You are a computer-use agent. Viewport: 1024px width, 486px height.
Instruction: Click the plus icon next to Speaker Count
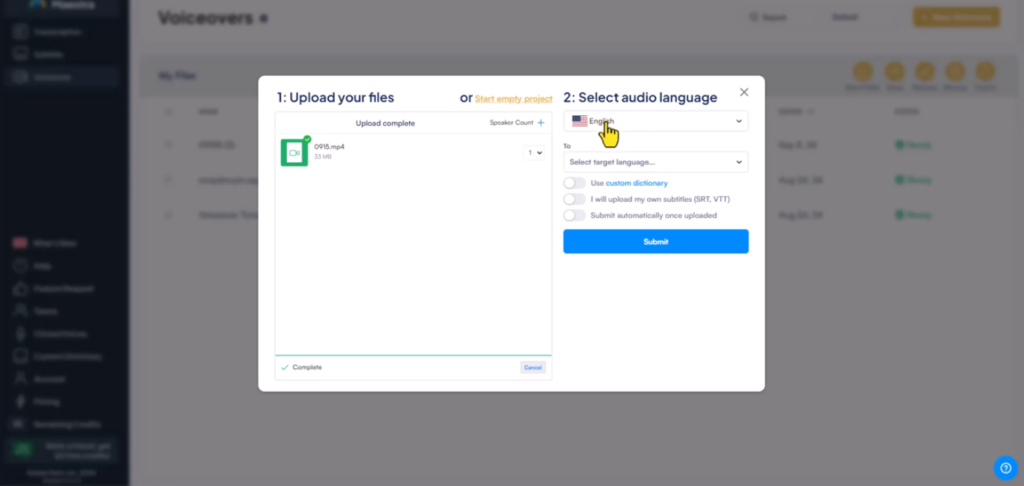540,122
